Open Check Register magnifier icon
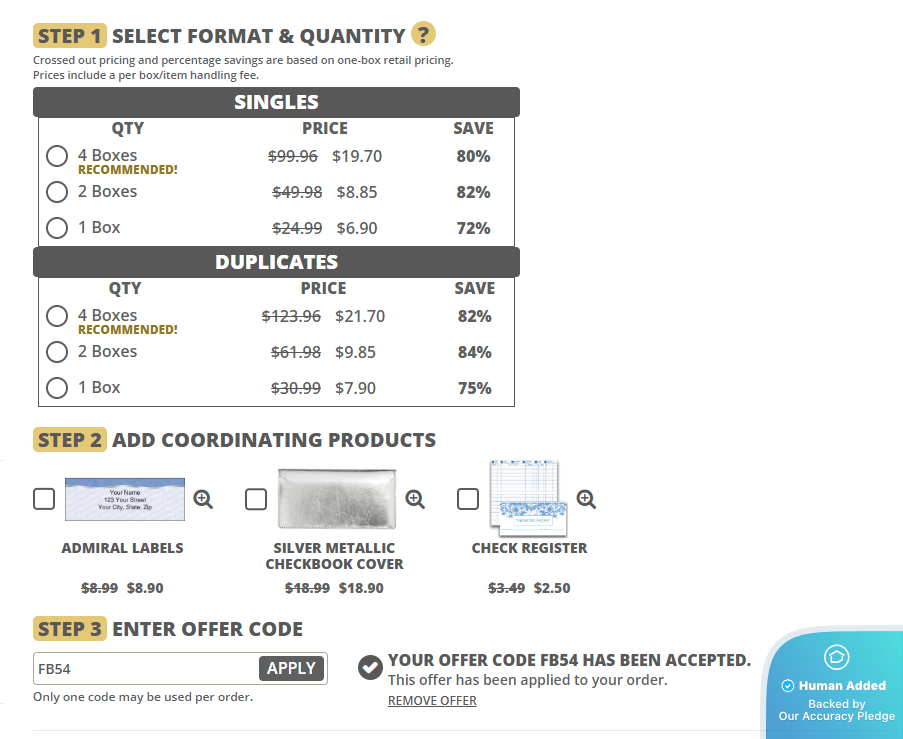Viewport: 903px width, 739px height. (586, 499)
